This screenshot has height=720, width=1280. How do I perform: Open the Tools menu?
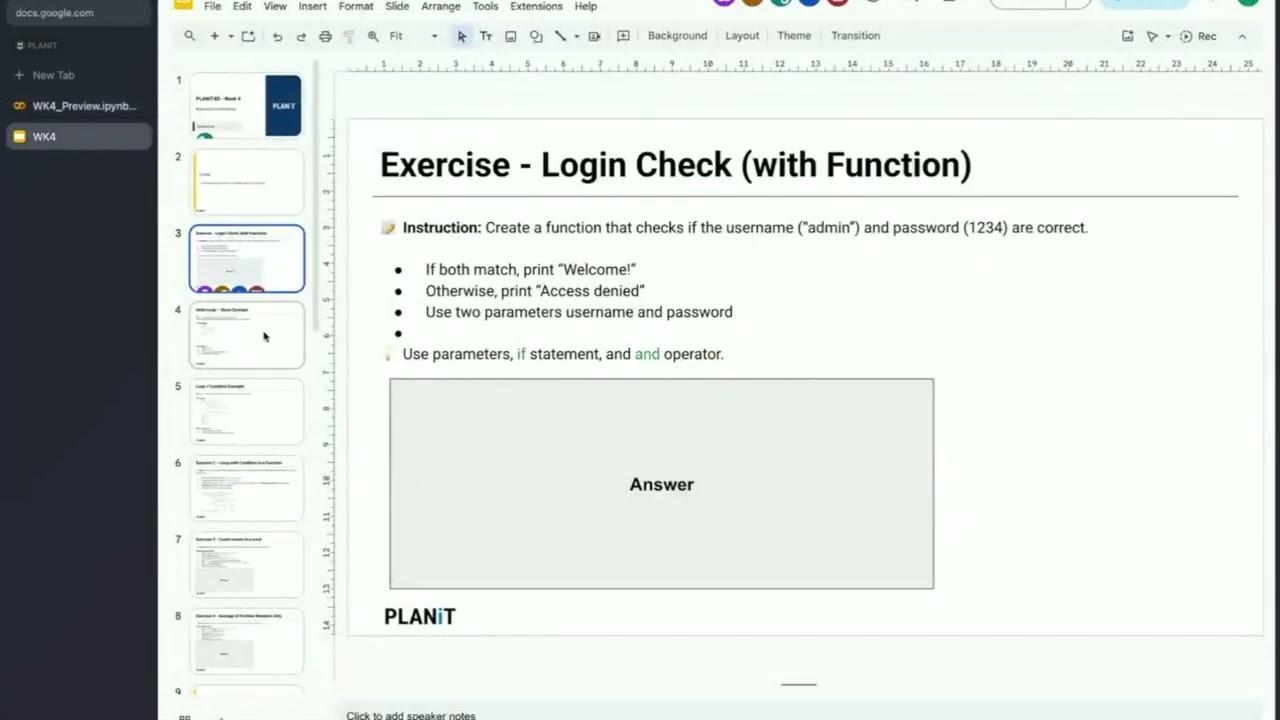[x=485, y=6]
